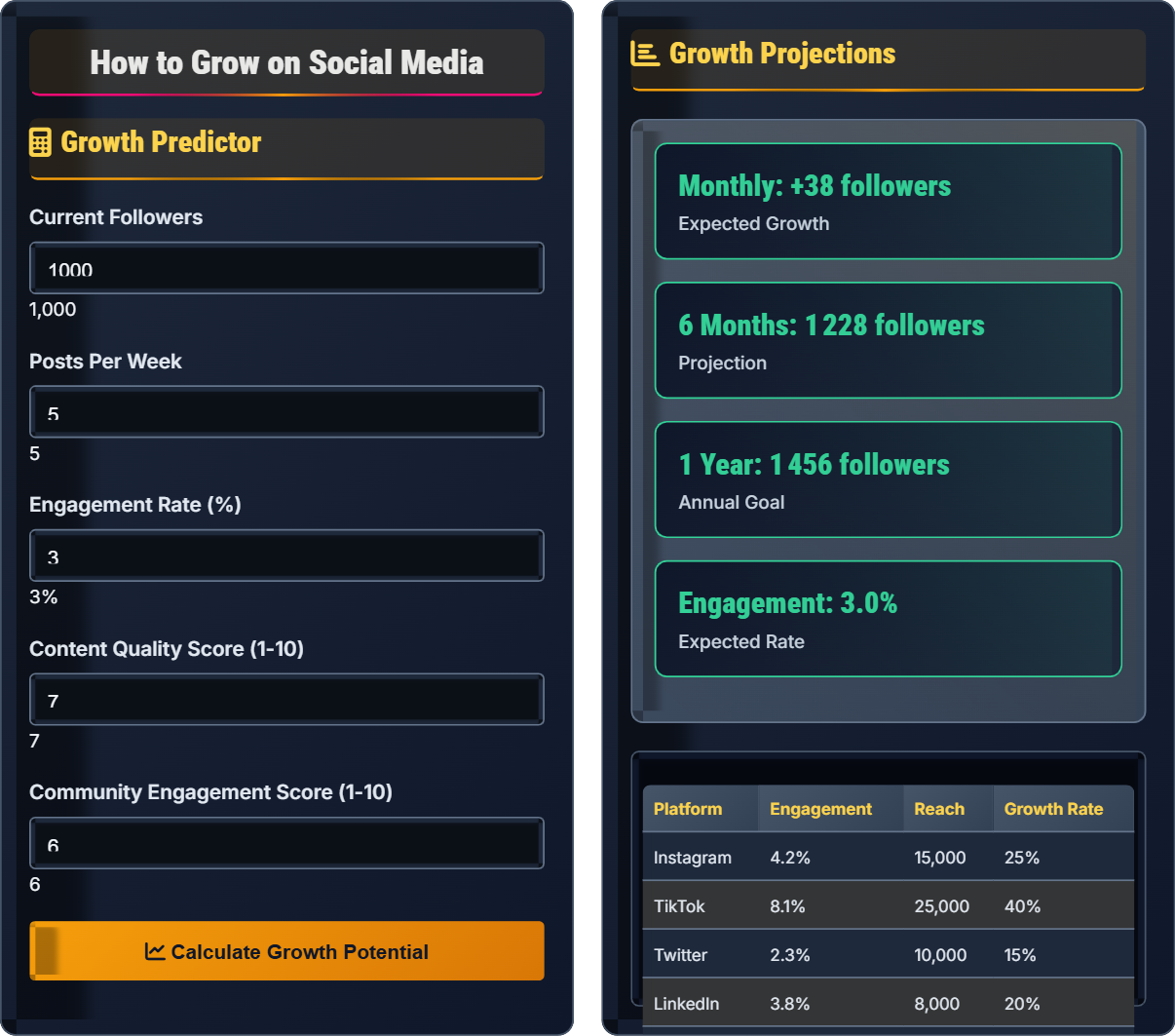Click the Growth Projections heading
Viewport: 1175px width, 1036px height.
pyautogui.click(x=782, y=54)
